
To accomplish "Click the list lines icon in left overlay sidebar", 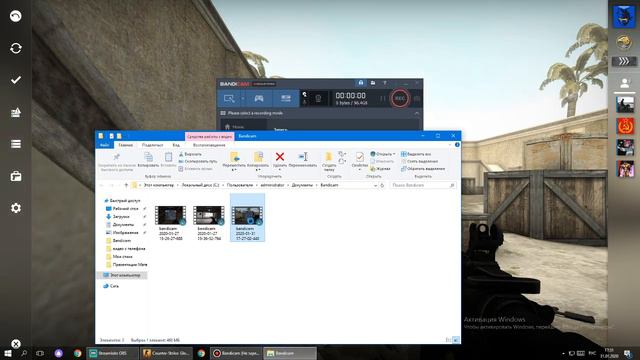I will 16,144.
